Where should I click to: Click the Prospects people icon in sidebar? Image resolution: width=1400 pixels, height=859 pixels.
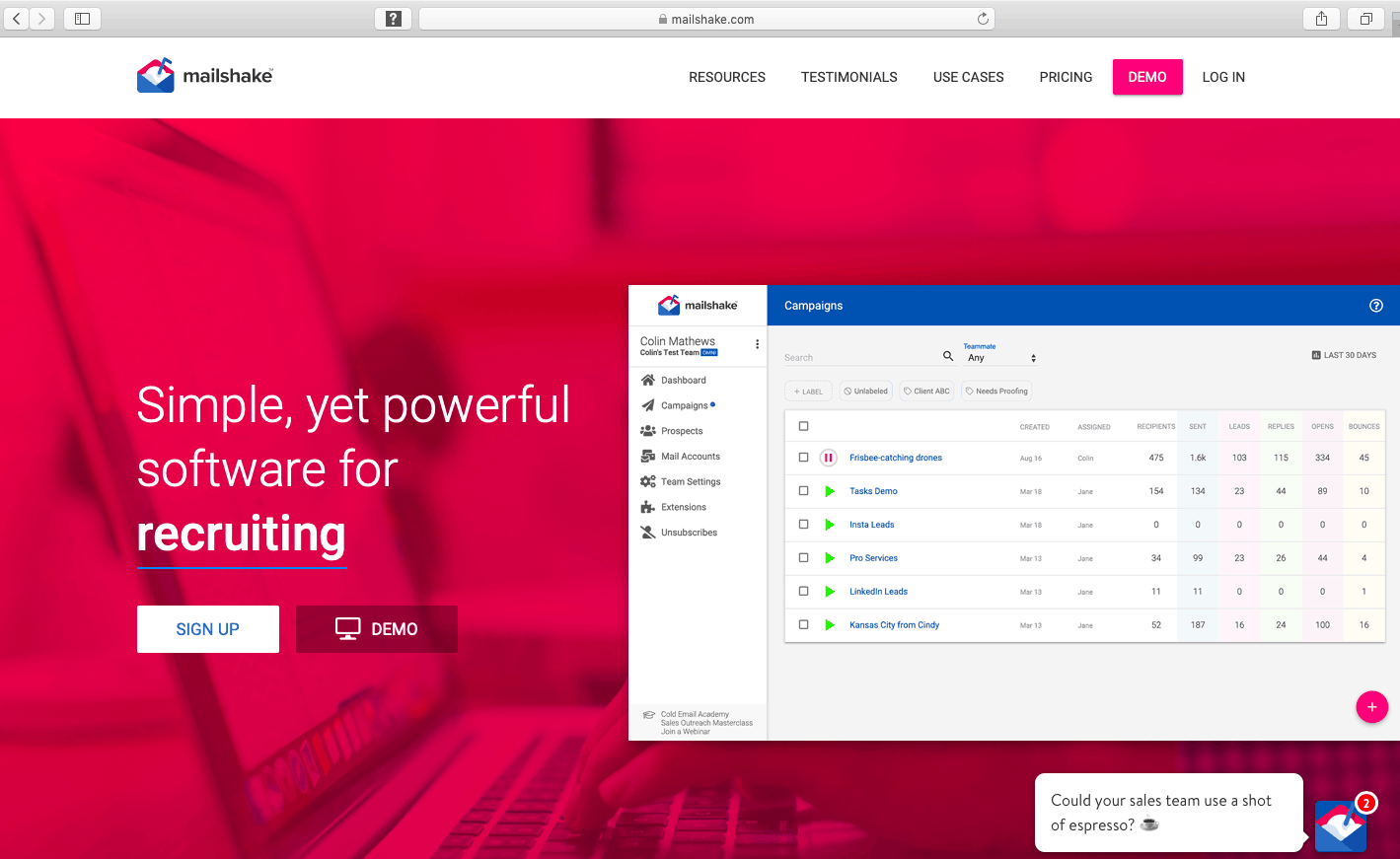click(x=648, y=431)
